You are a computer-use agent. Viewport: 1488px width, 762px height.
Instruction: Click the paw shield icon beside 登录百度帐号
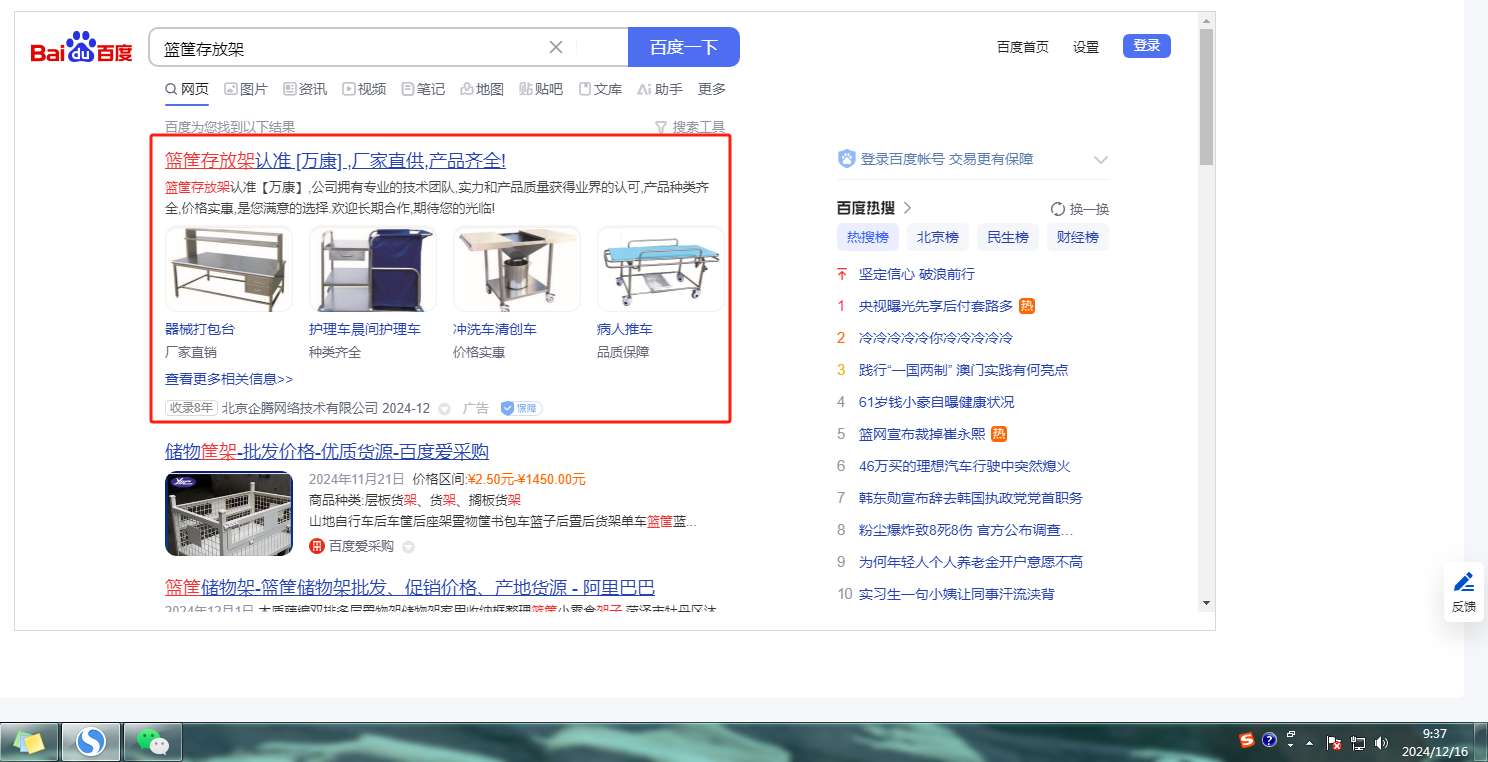(x=846, y=159)
